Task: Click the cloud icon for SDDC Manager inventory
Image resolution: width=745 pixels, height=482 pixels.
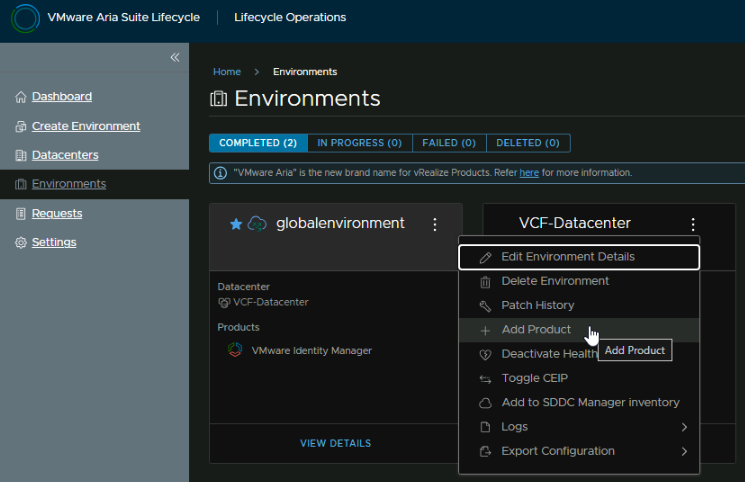Action: click(x=485, y=403)
